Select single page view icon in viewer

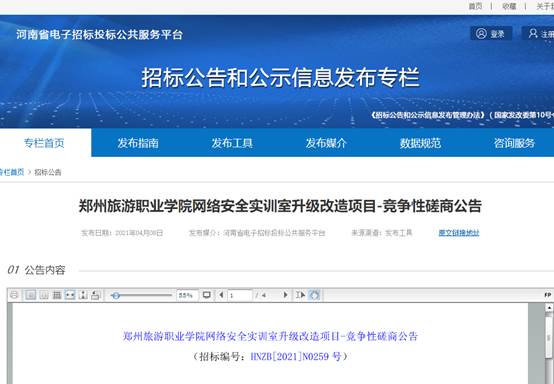[31, 295]
